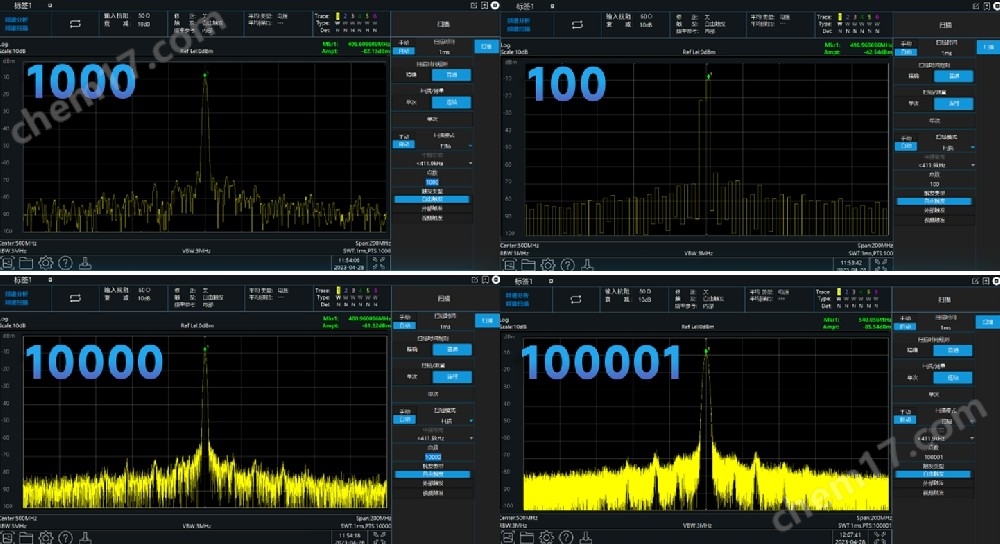The width and height of the screenshot is (1000, 544).
Task: Open the settings gear below the 10000-point chart
Action: (45, 538)
